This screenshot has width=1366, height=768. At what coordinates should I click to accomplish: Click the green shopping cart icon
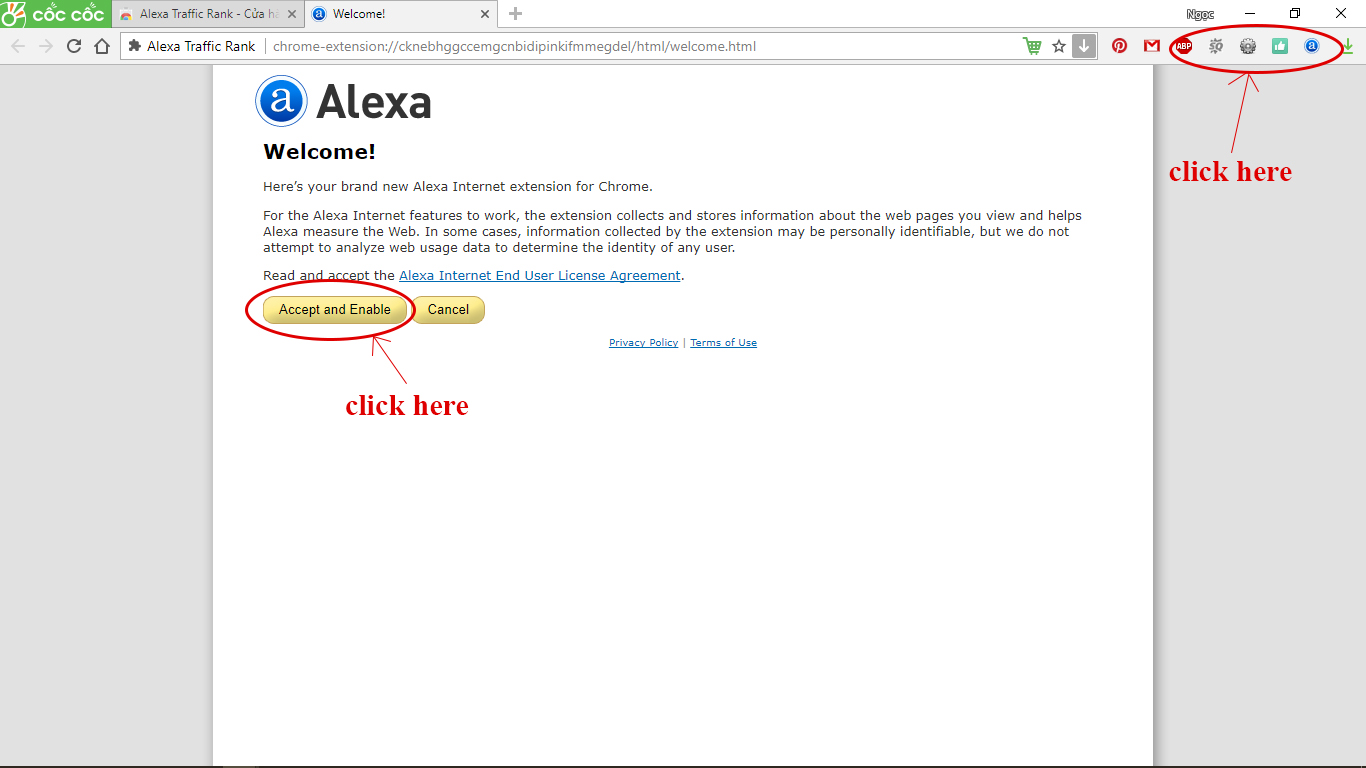[1032, 46]
